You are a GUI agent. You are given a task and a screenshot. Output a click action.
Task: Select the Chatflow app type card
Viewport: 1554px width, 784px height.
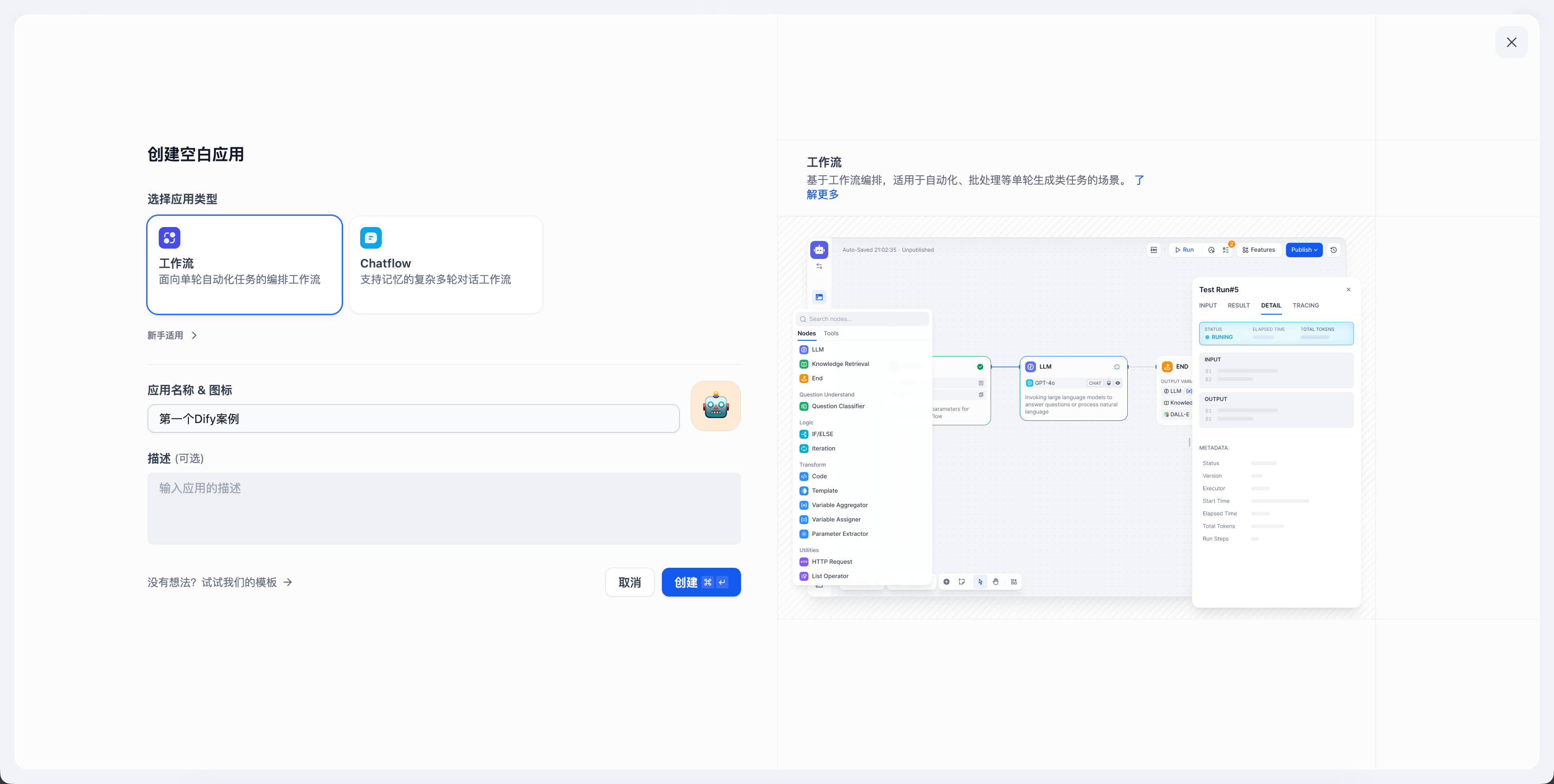coord(446,265)
